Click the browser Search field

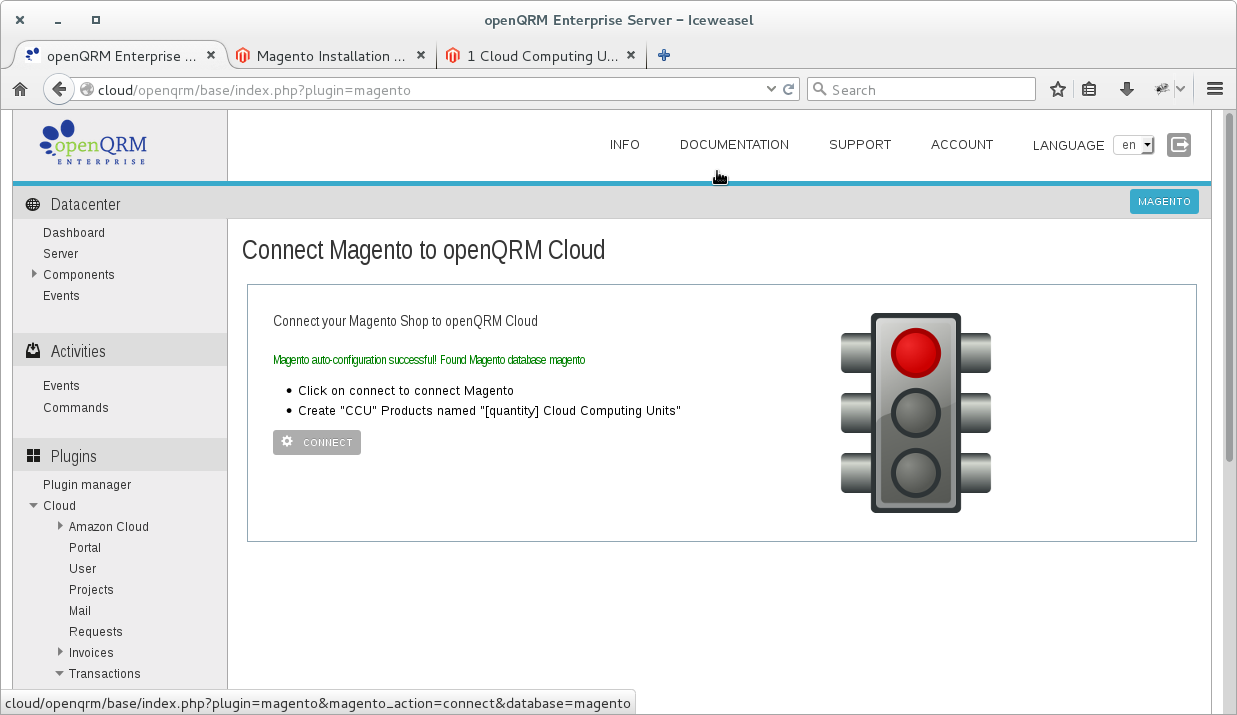click(x=921, y=89)
